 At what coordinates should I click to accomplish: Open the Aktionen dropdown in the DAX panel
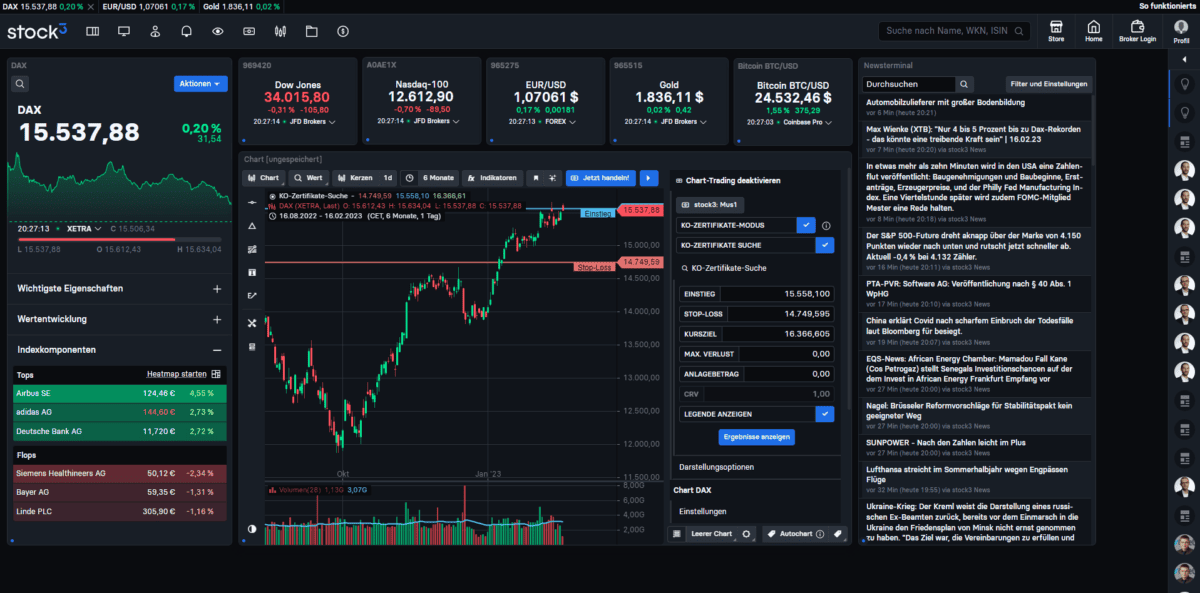(x=200, y=83)
